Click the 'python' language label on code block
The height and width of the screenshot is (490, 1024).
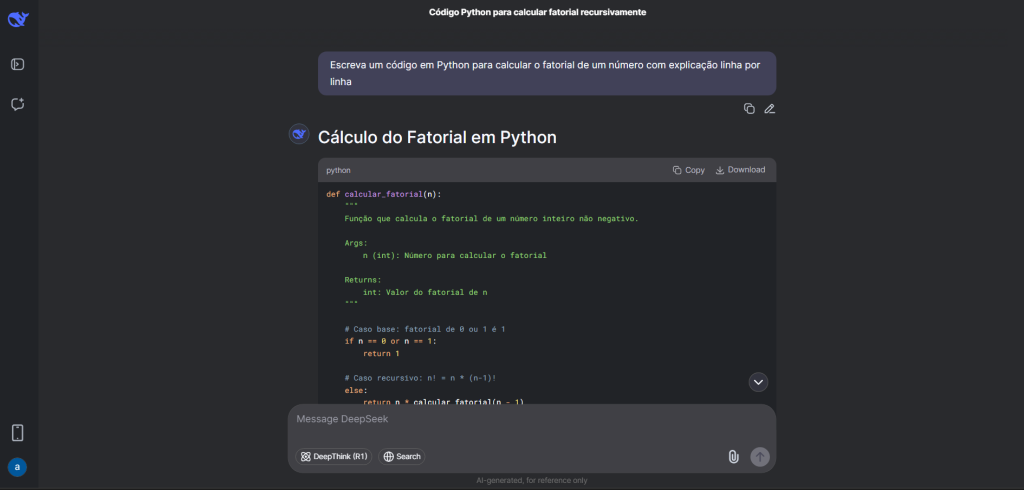[x=338, y=171]
